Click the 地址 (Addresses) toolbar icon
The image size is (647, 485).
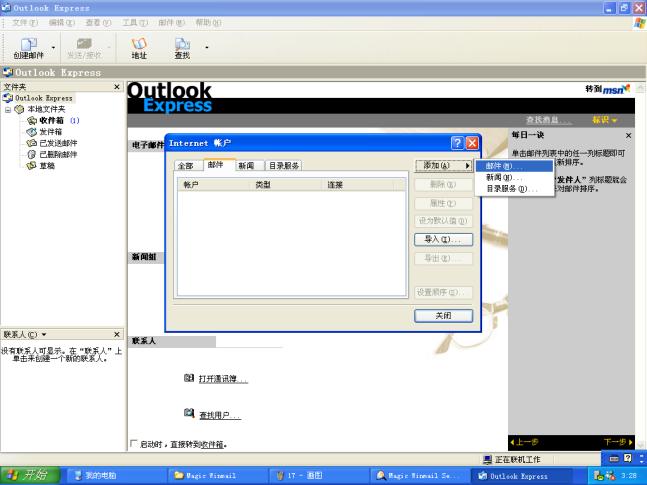(x=139, y=46)
